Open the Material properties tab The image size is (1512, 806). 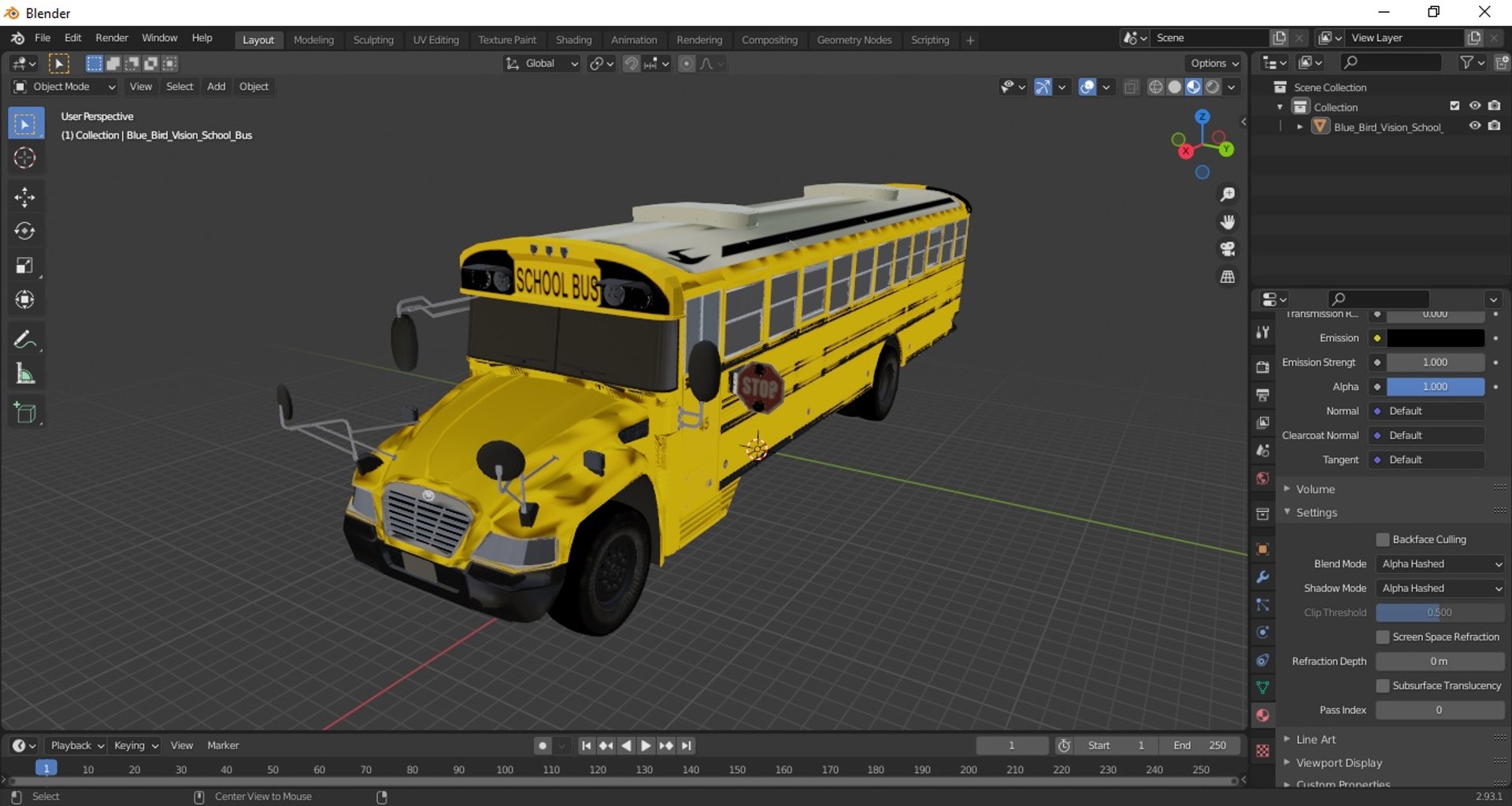1262,715
